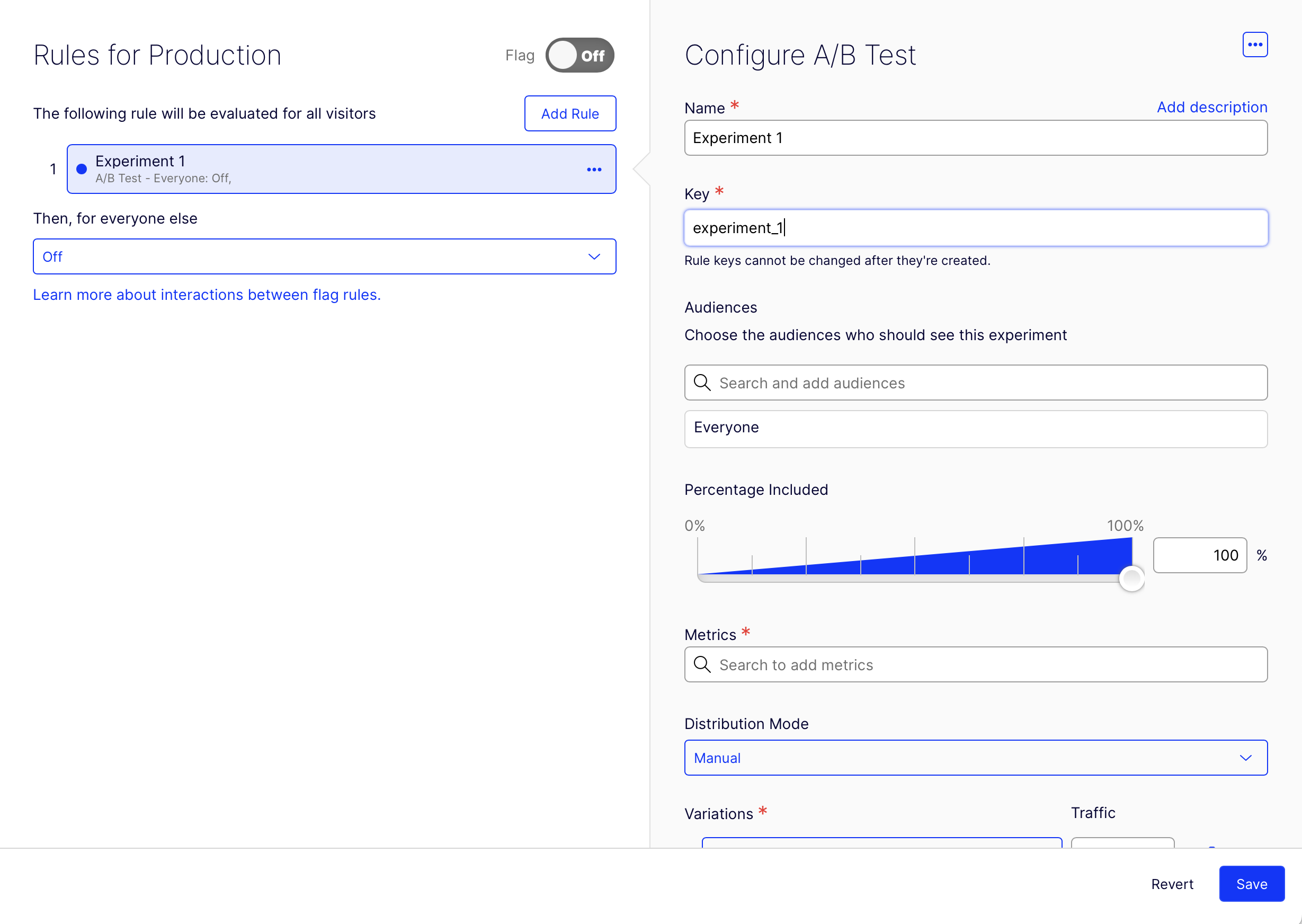Image resolution: width=1302 pixels, height=924 pixels.
Task: Open the Experiment 1 rule ellipsis menu
Action: click(594, 170)
